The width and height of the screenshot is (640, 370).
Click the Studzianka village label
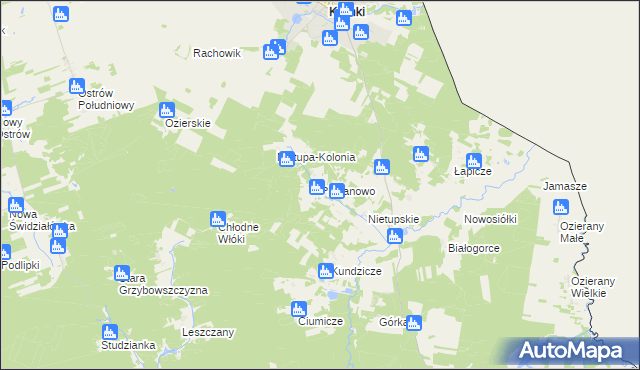(128, 345)
